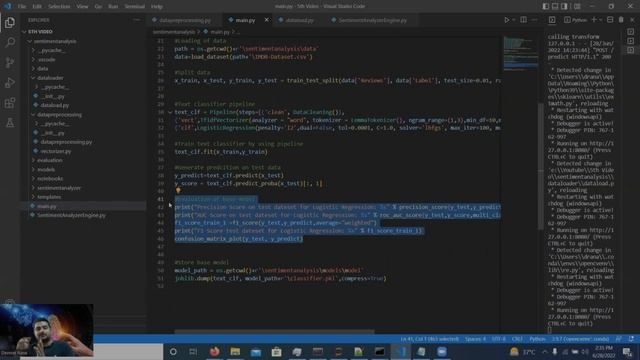
Task: Open Windows search circle on taskbar
Action: (x=173, y=351)
